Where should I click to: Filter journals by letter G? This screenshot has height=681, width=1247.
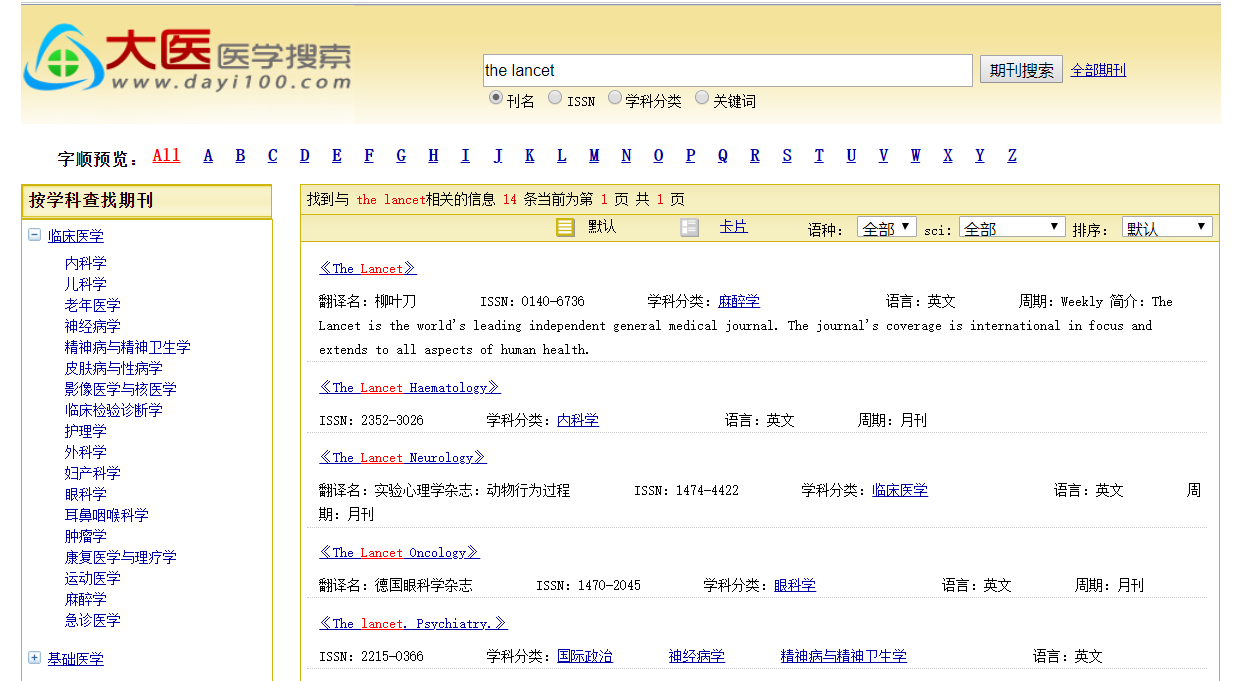click(x=401, y=155)
